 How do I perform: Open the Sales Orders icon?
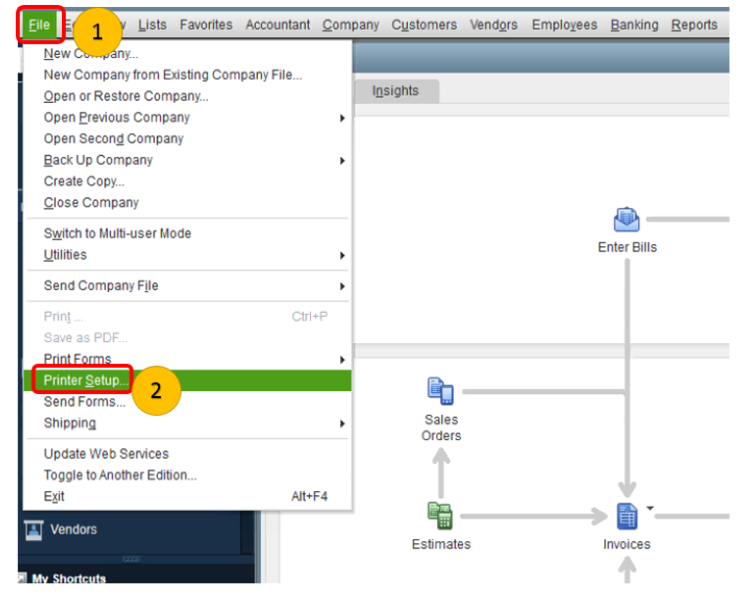[441, 391]
